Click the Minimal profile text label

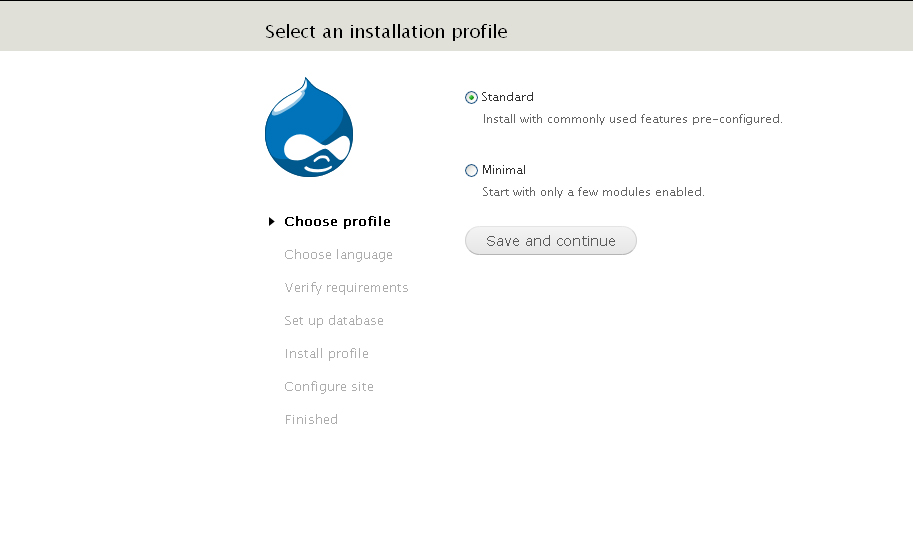(503, 171)
